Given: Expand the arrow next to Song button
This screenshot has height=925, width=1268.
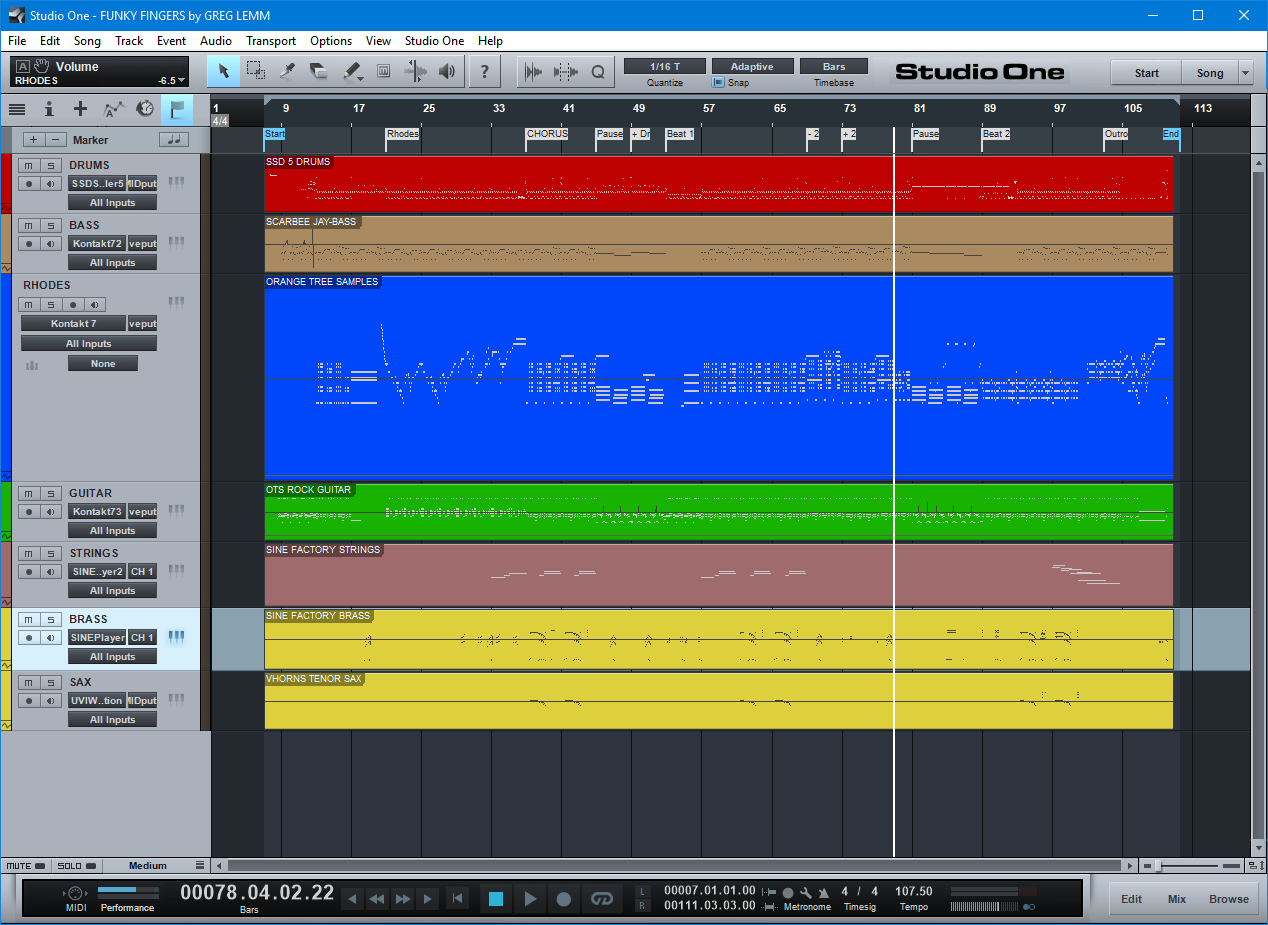Looking at the screenshot, I should click(x=1246, y=72).
